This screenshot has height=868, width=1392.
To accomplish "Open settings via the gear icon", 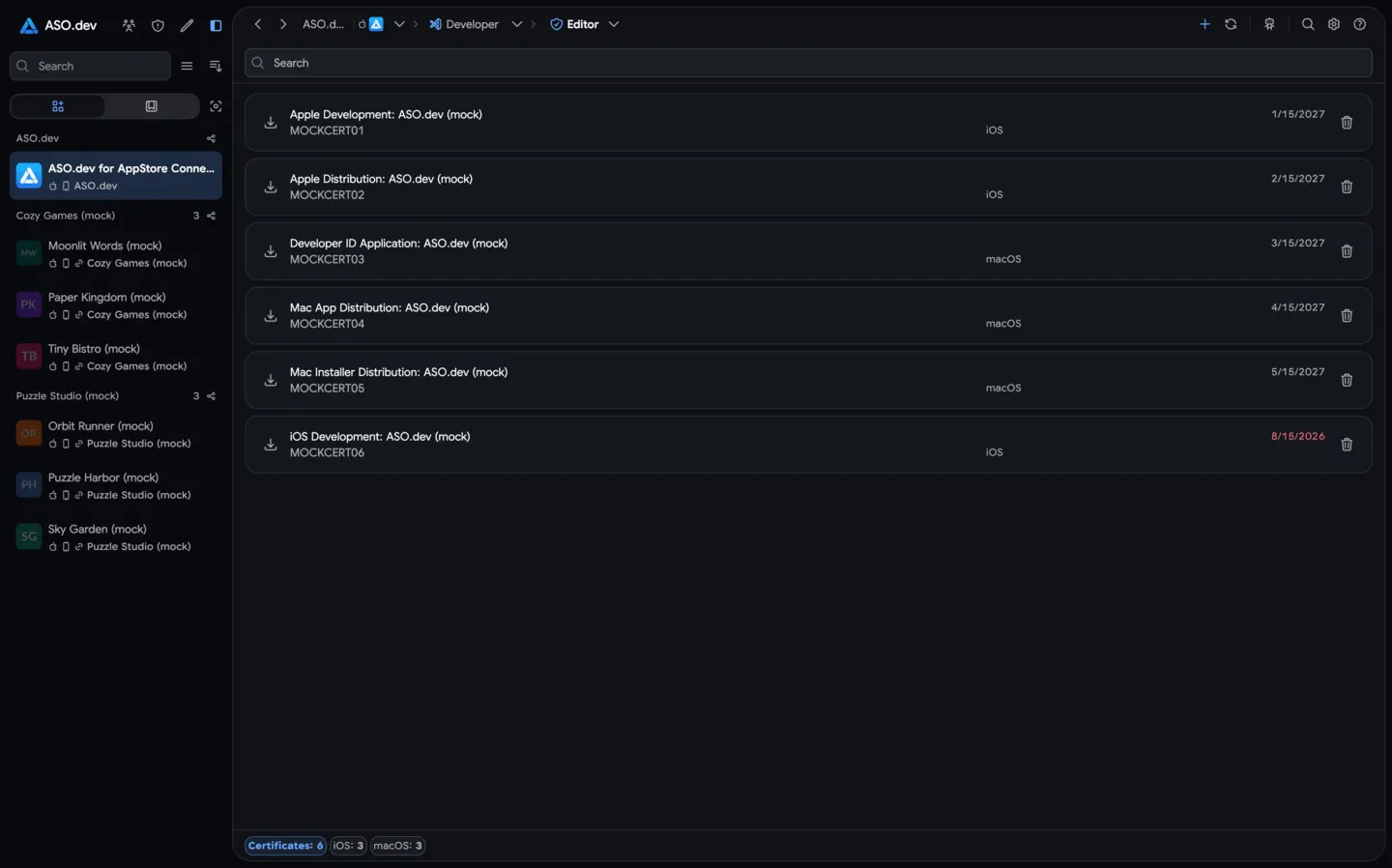I will [x=1334, y=24].
